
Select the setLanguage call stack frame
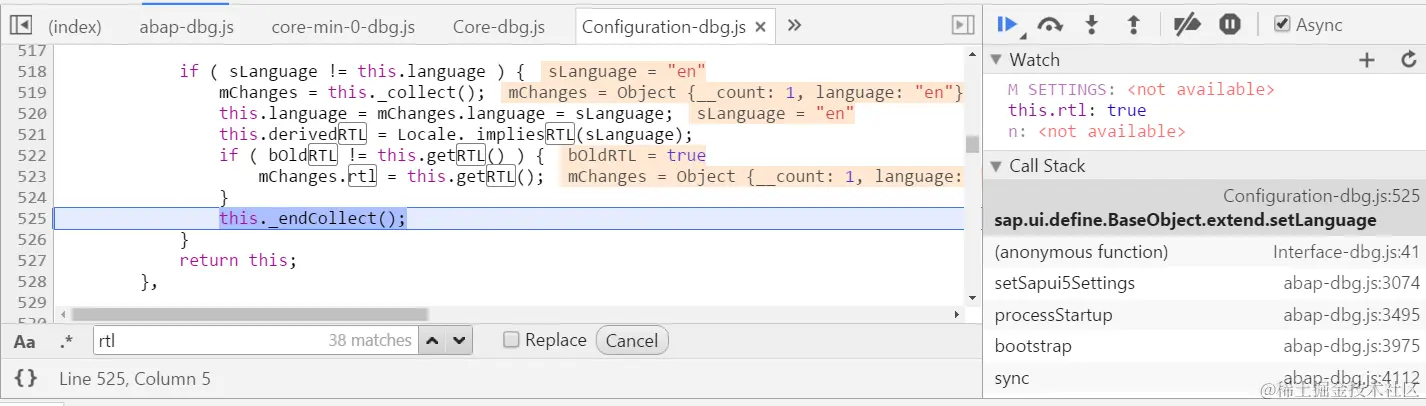click(1204, 208)
